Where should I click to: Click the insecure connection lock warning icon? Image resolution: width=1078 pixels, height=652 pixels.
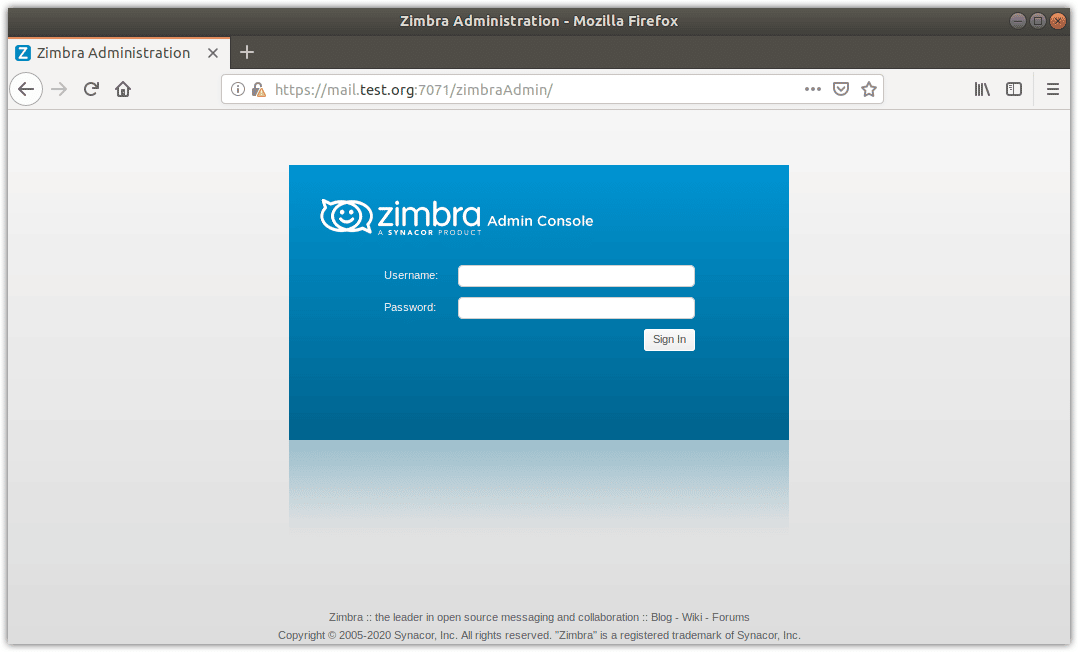point(258,89)
